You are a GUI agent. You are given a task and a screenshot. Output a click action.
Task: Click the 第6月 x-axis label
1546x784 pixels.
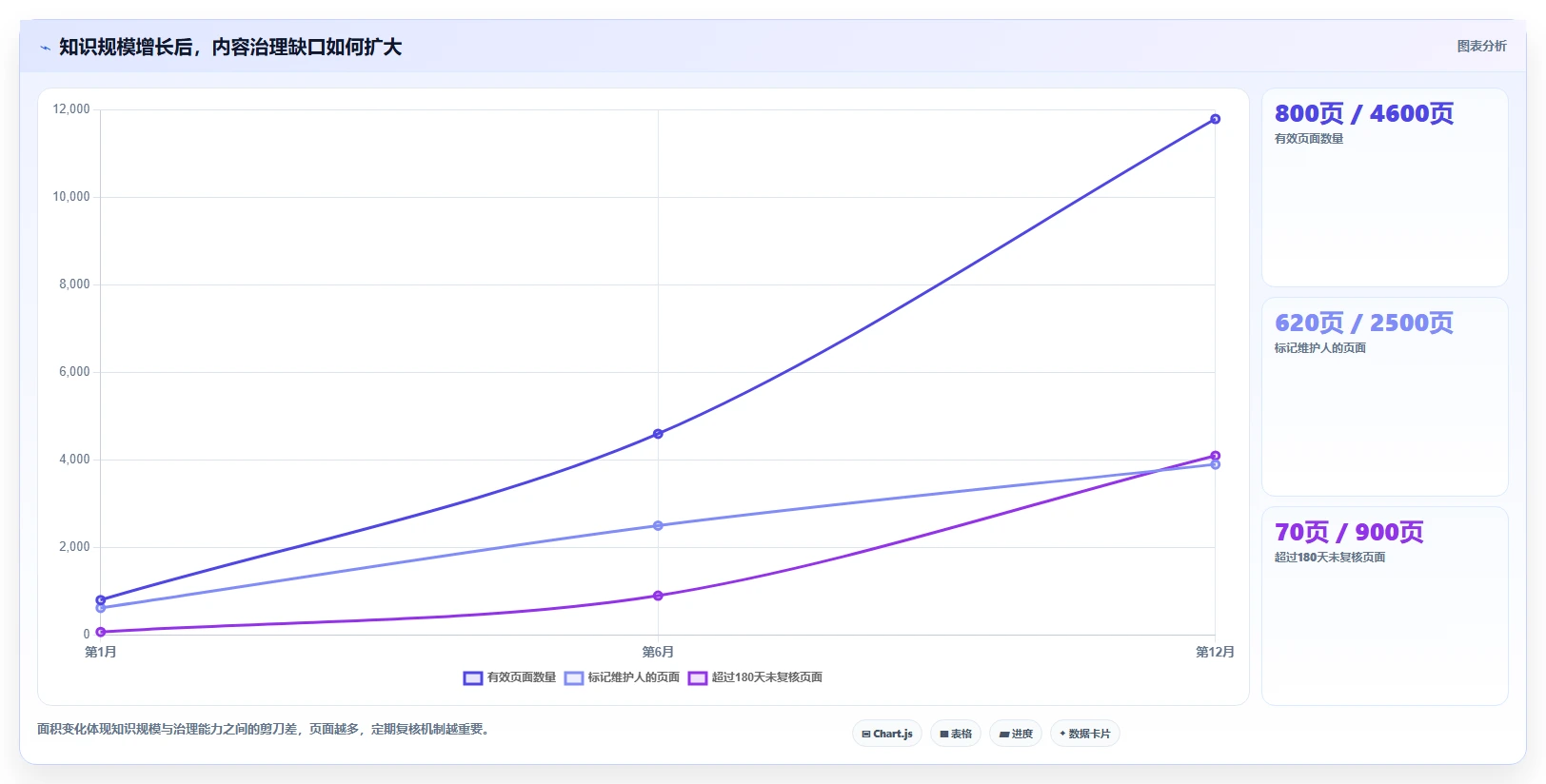coord(658,652)
